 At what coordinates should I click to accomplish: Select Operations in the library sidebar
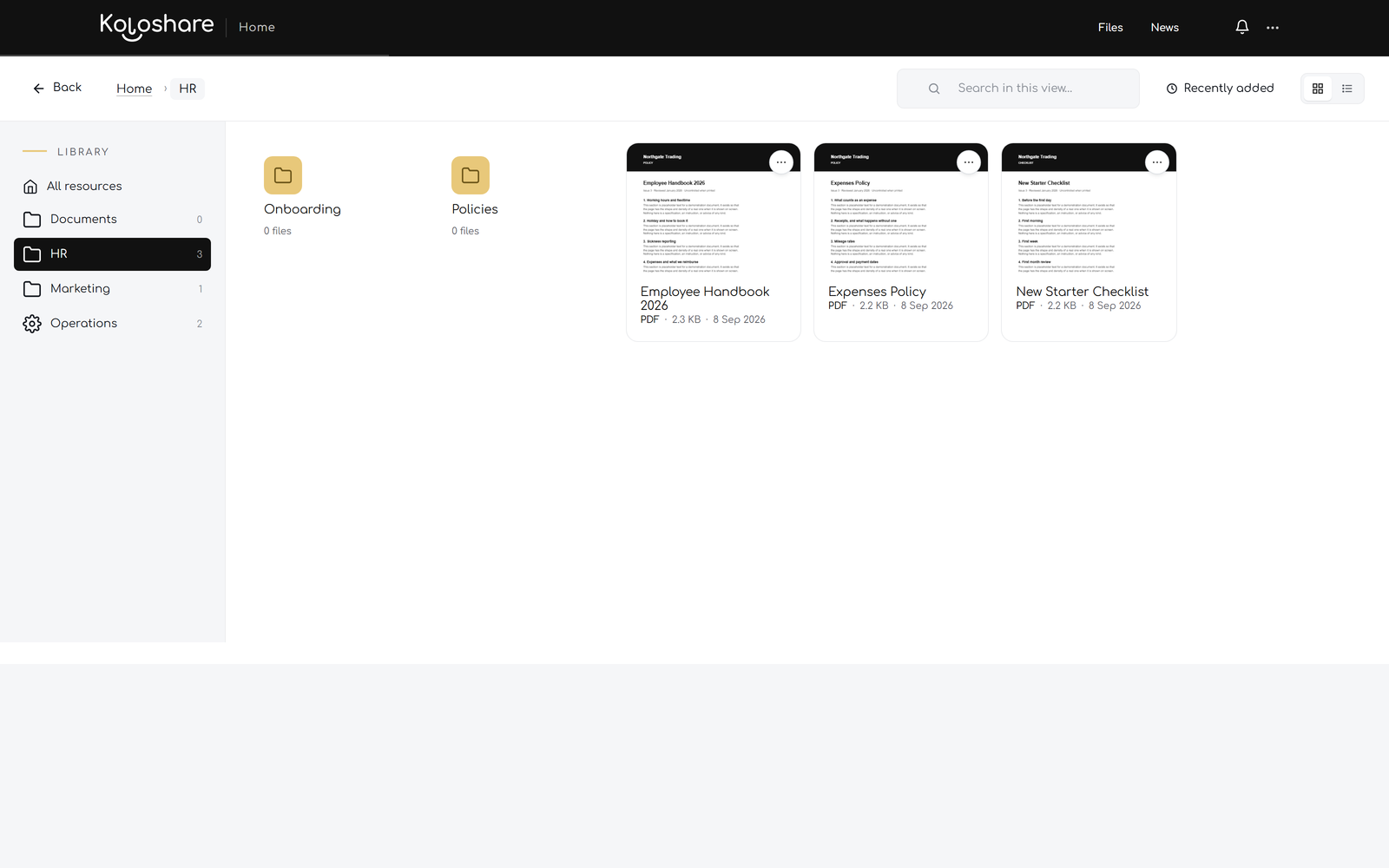coord(112,324)
